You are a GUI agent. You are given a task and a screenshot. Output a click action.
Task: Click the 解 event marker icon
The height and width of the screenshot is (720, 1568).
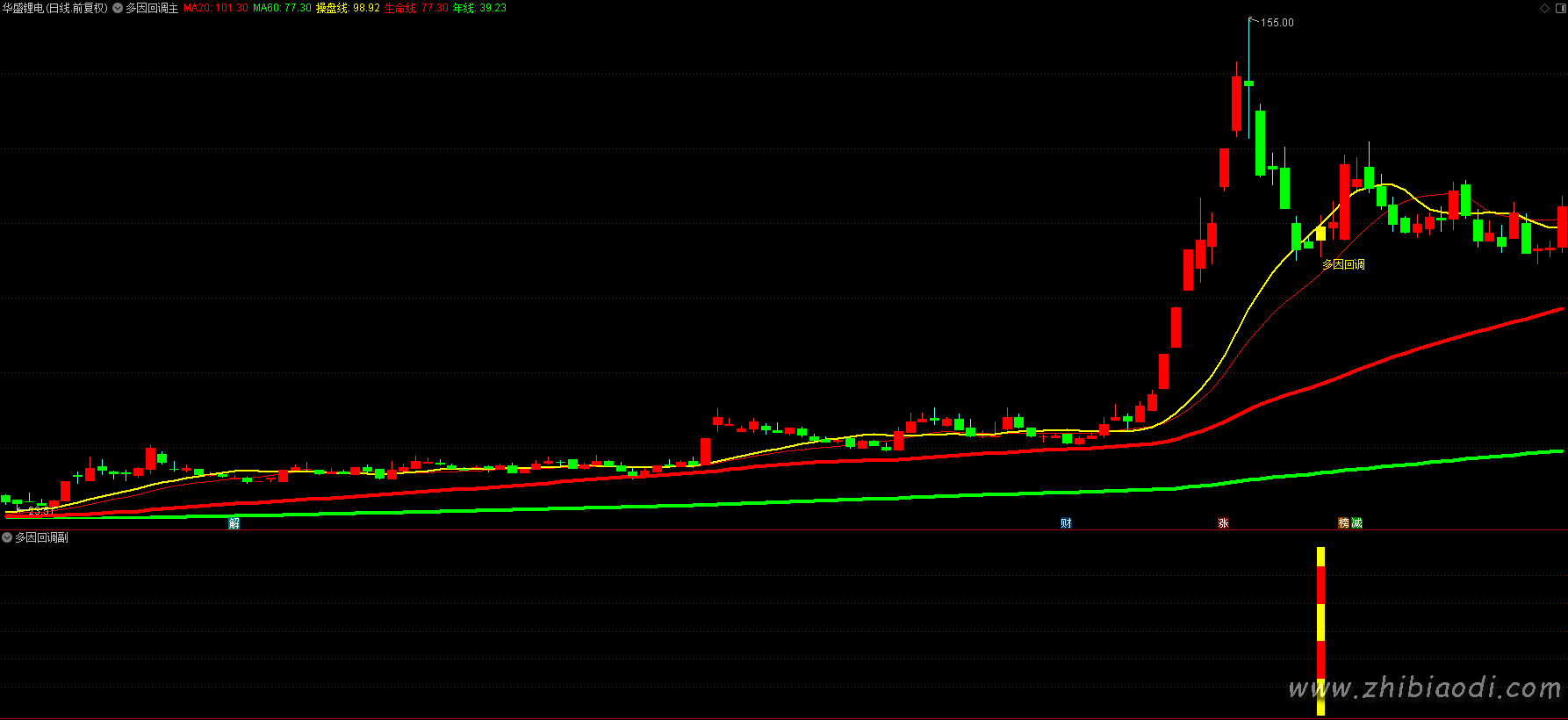[x=234, y=523]
